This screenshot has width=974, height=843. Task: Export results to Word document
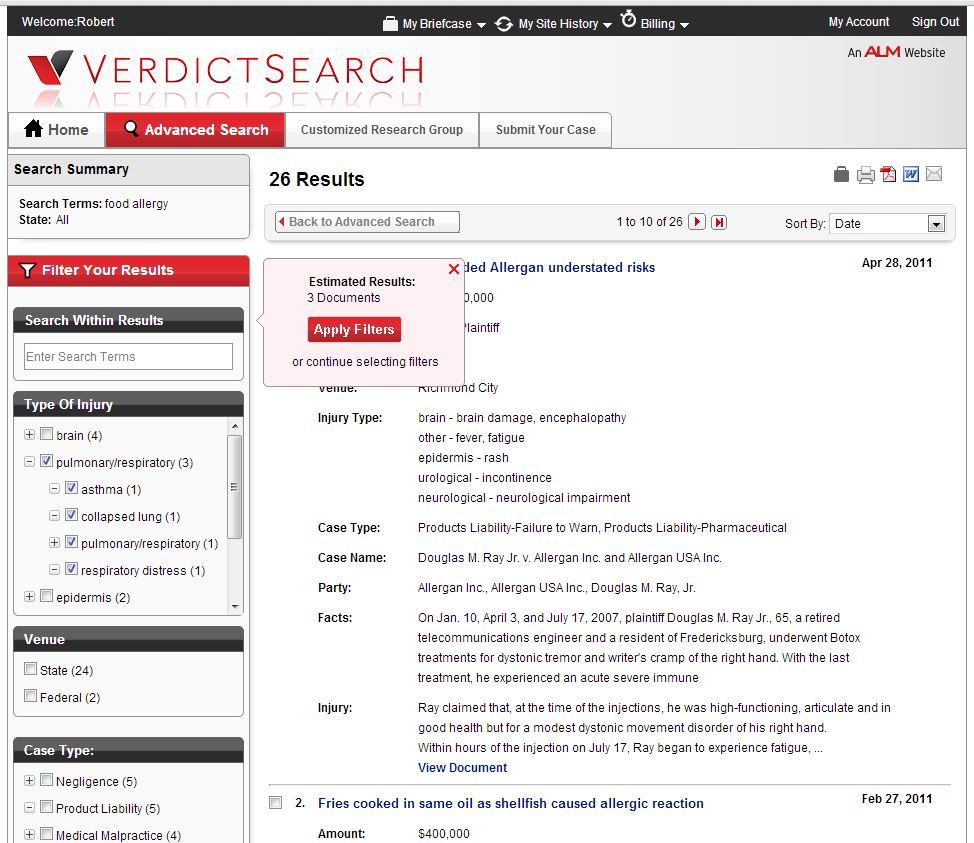pos(911,175)
